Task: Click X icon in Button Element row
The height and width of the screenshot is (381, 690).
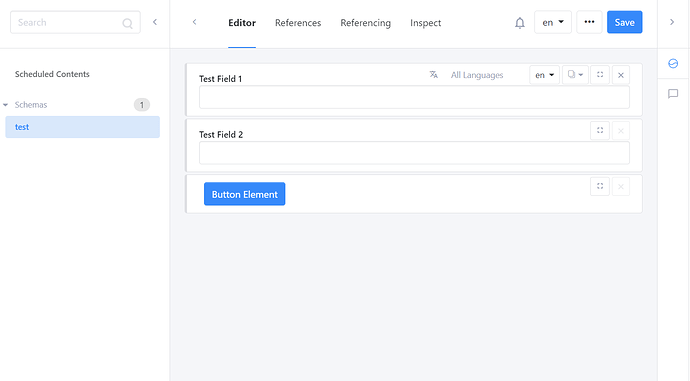Action: click(621, 187)
